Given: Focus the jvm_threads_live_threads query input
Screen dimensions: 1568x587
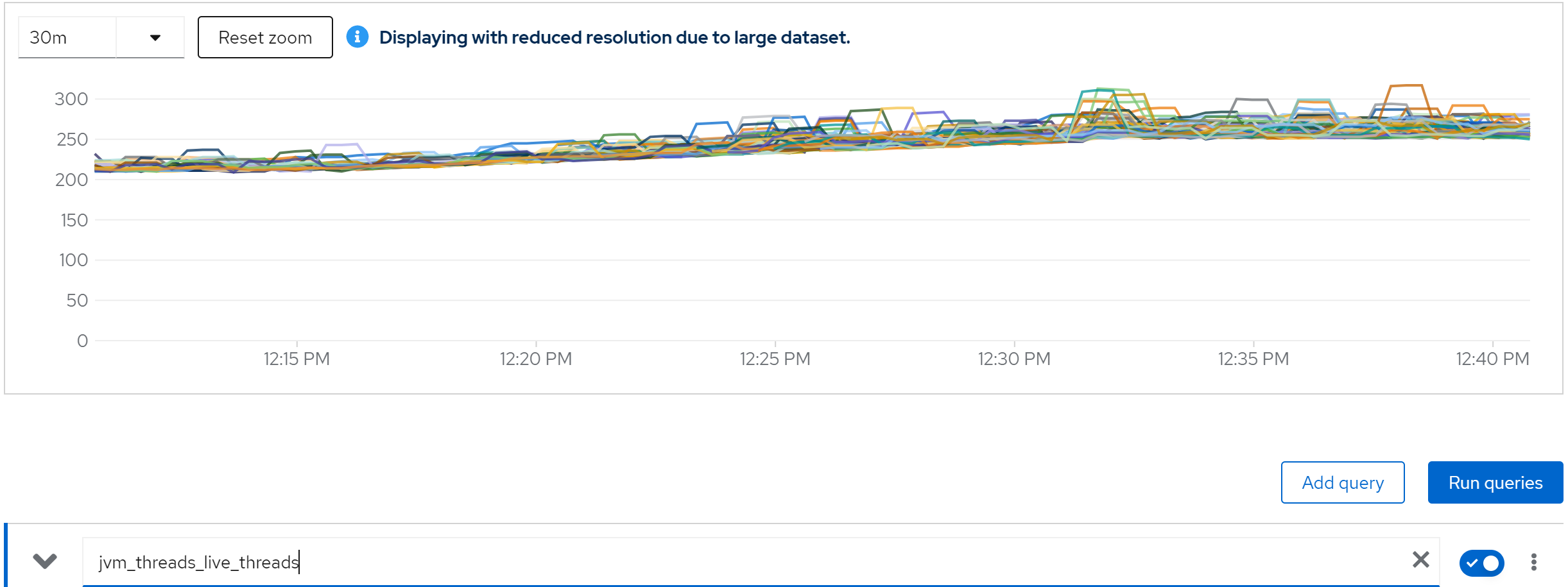Looking at the screenshot, I should [706, 562].
